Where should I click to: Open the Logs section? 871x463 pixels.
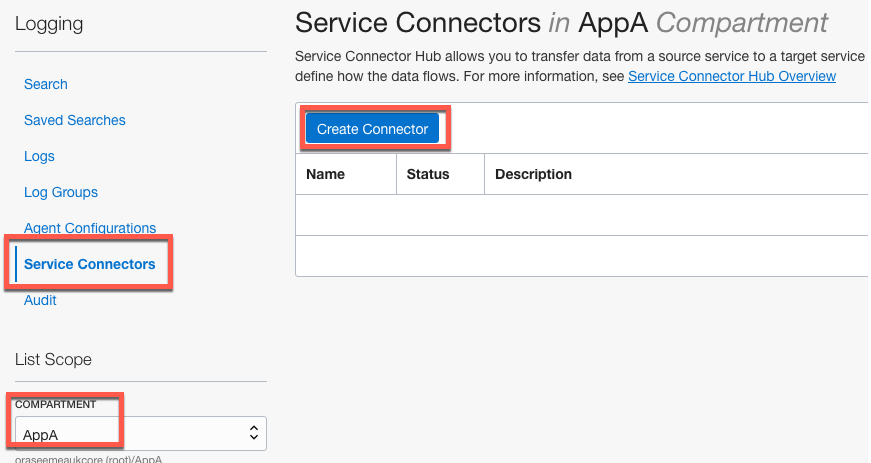click(x=39, y=156)
